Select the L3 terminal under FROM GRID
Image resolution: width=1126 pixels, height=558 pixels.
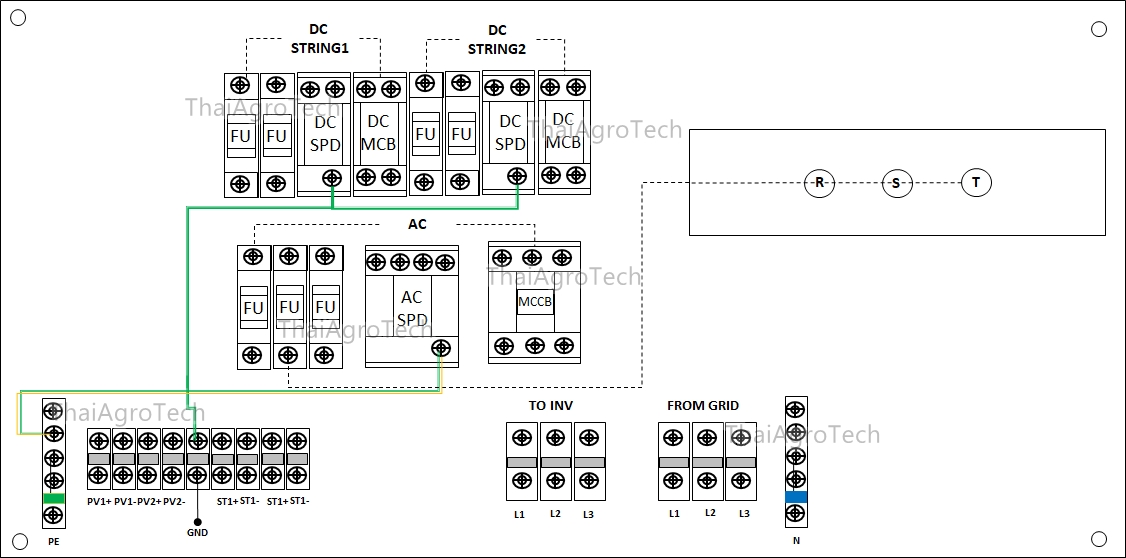[x=741, y=461]
